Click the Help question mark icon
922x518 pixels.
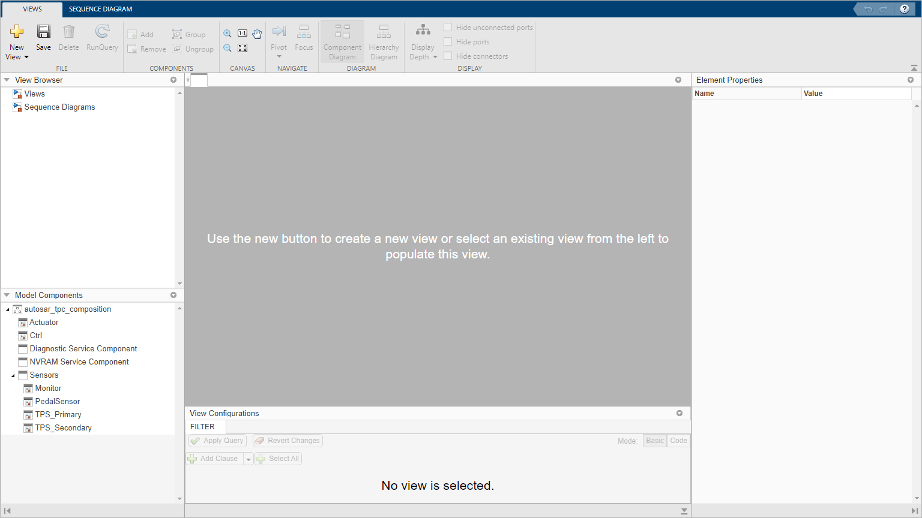[x=904, y=9]
